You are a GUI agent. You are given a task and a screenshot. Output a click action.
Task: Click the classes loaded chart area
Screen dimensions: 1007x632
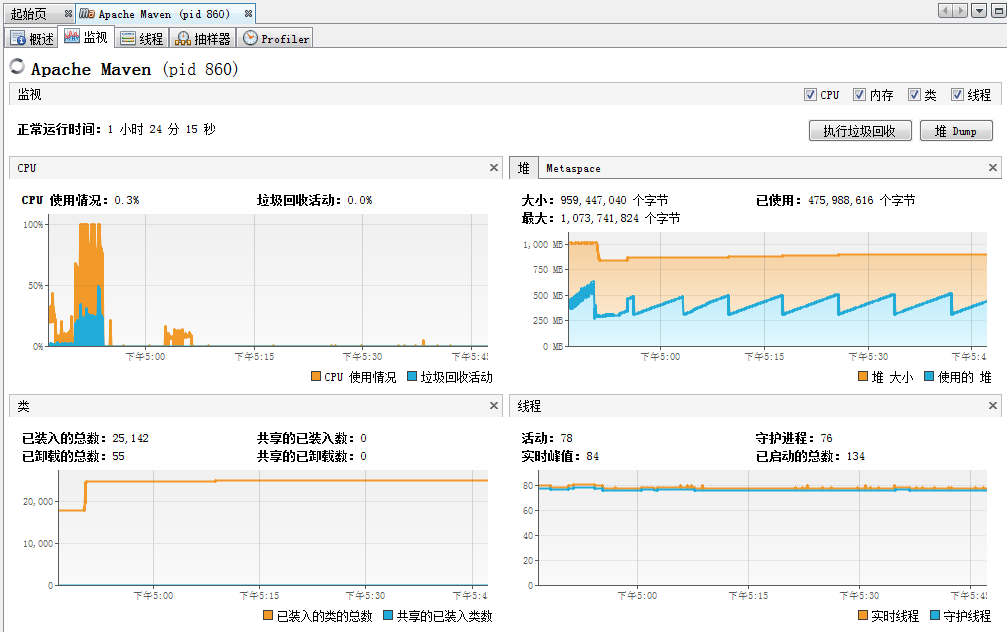pos(273,528)
